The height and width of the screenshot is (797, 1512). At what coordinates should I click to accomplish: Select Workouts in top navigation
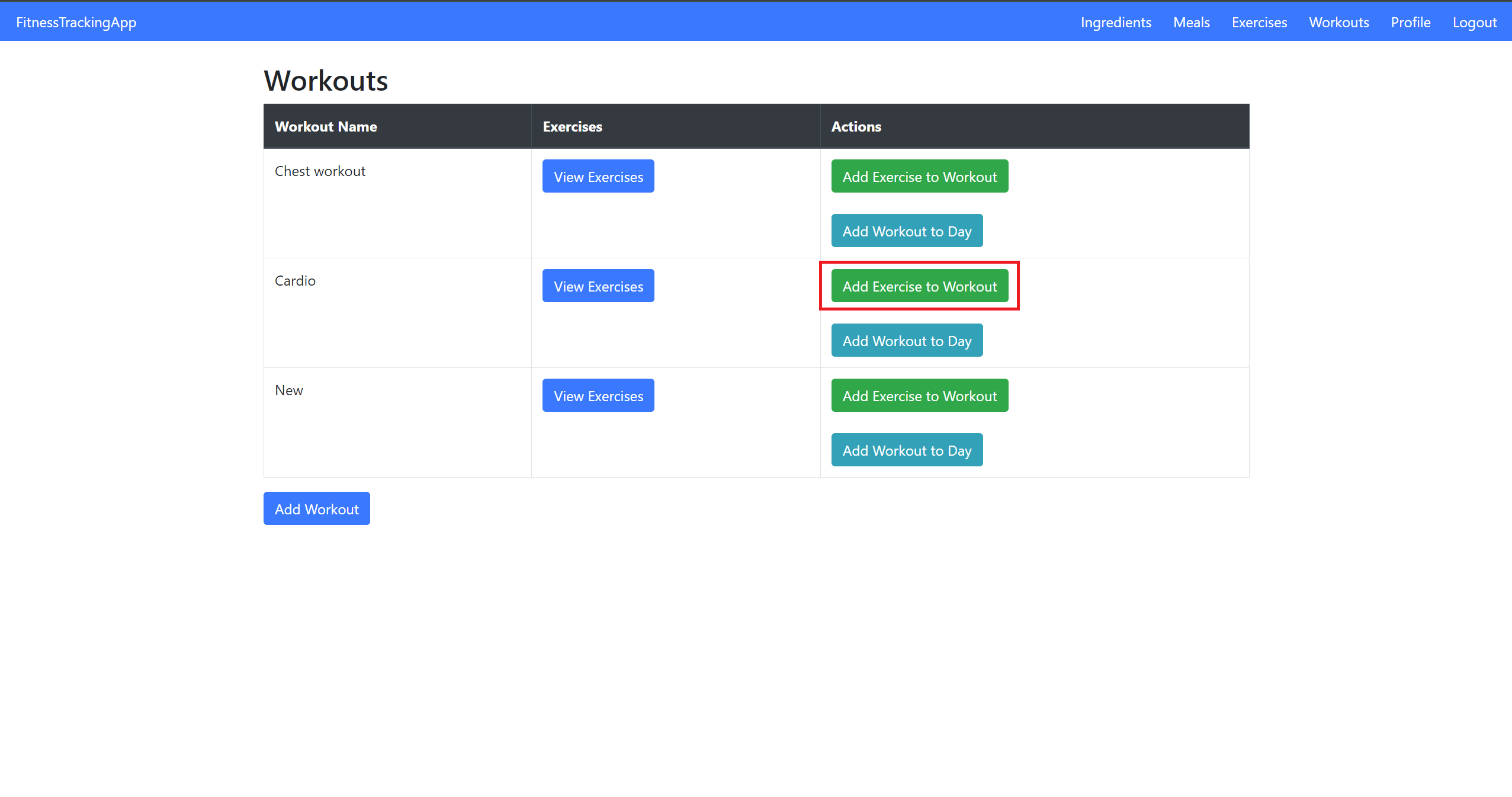coord(1338,23)
